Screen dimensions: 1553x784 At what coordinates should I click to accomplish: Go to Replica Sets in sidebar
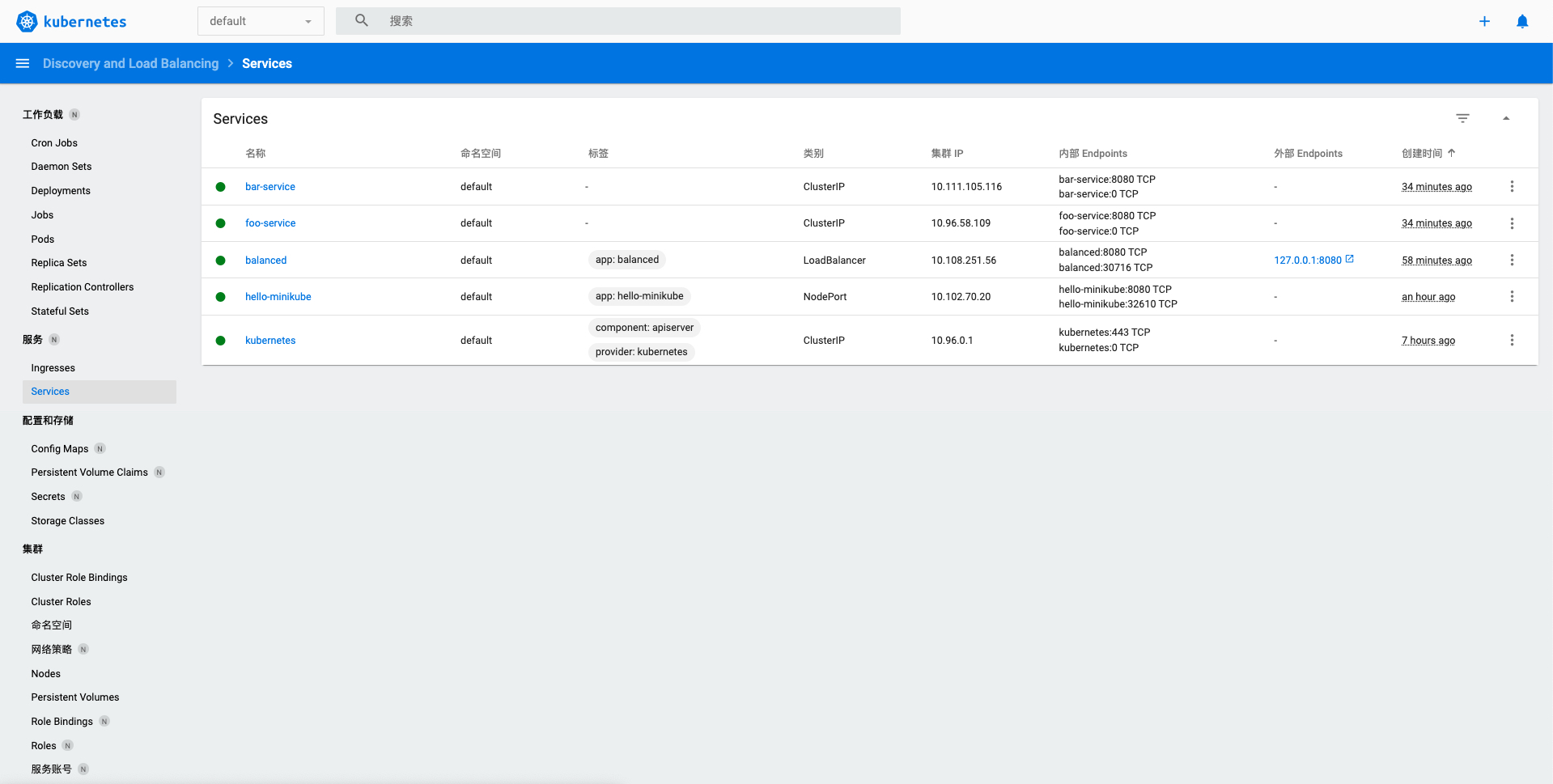(x=59, y=263)
